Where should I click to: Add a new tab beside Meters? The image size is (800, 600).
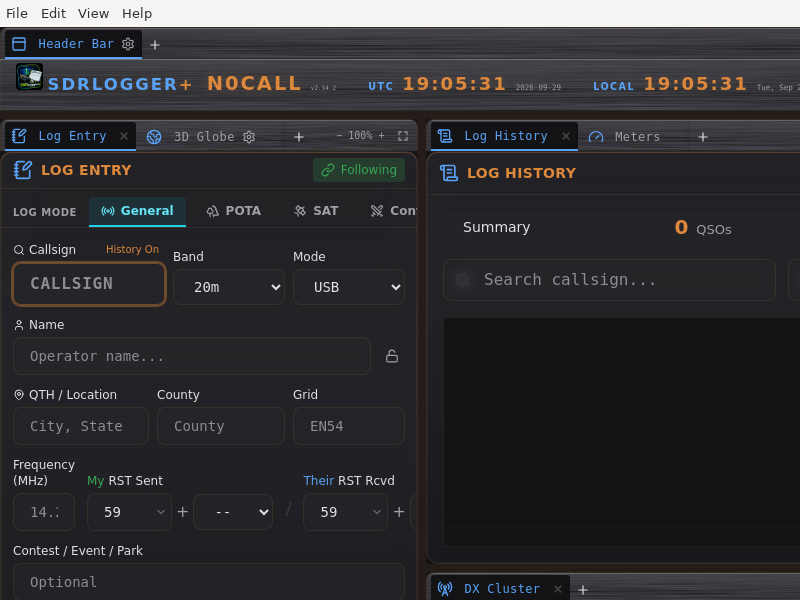(x=703, y=137)
